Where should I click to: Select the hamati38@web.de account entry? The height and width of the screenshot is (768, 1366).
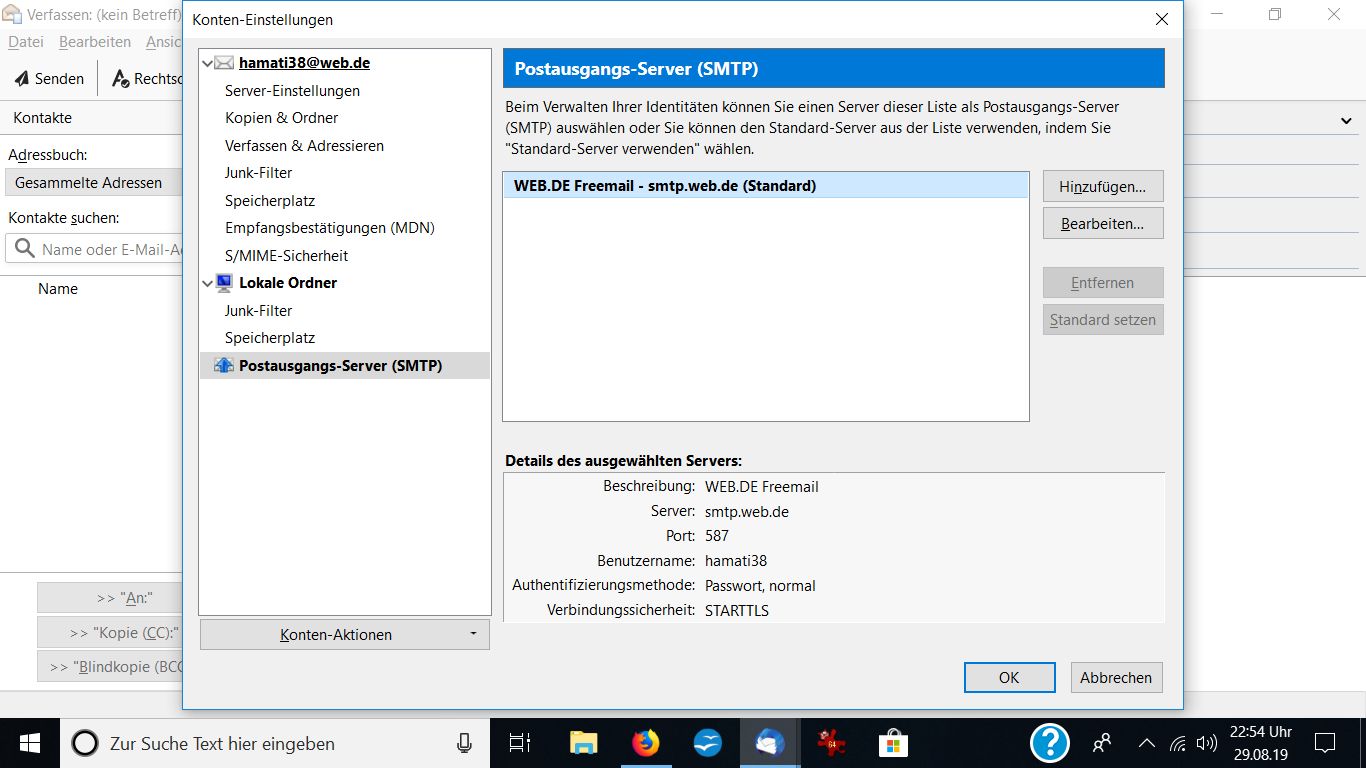point(304,63)
